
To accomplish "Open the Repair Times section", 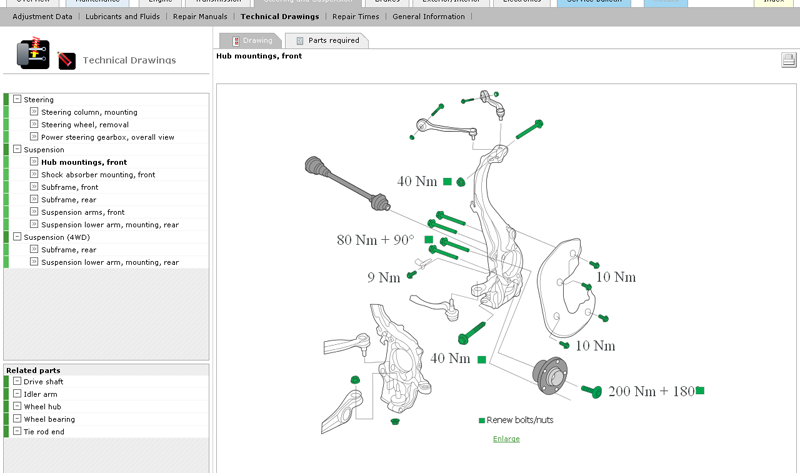I will (x=356, y=16).
